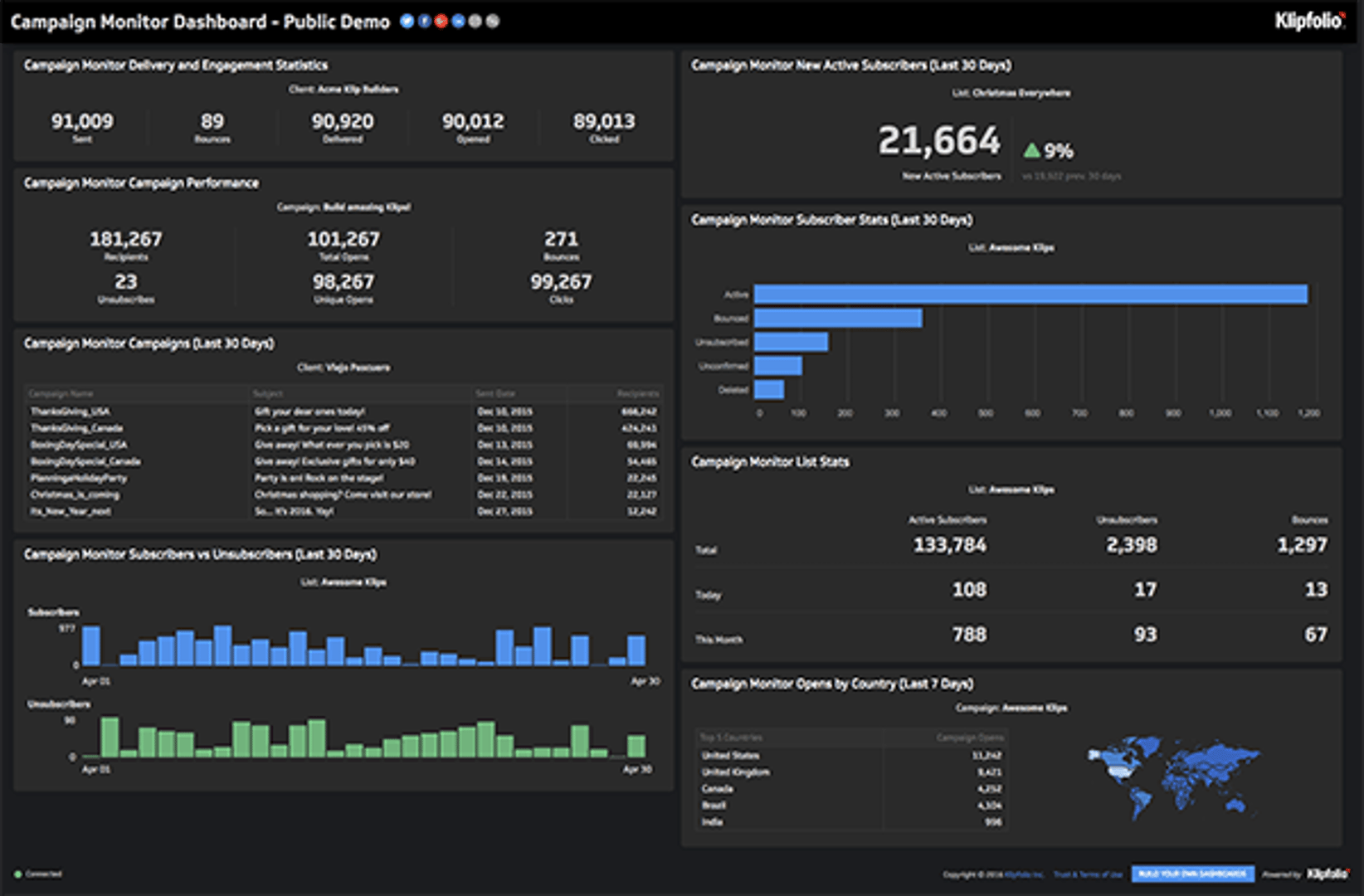This screenshot has height=896, width=1364.
Task: Select the ThanksGiving_USA campaign row
Action: (x=343, y=411)
